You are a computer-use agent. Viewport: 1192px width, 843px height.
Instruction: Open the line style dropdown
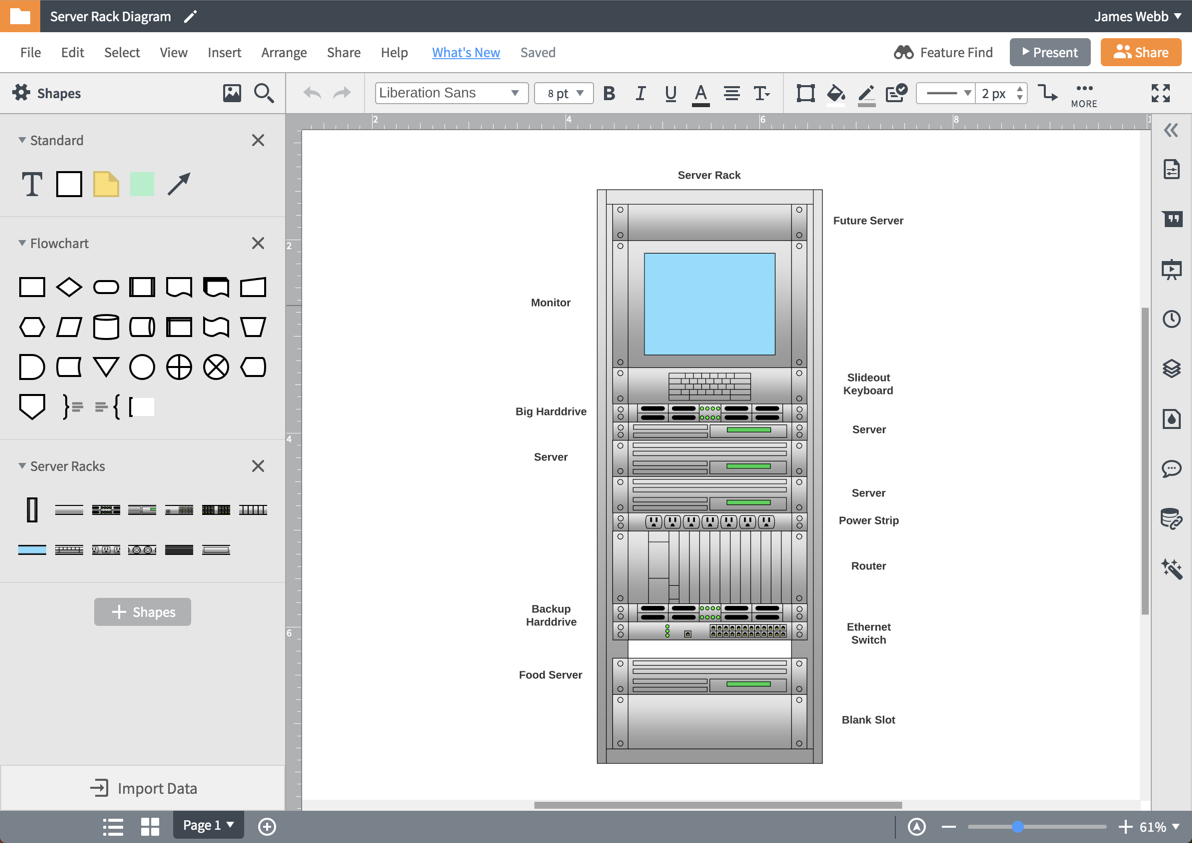[947, 93]
